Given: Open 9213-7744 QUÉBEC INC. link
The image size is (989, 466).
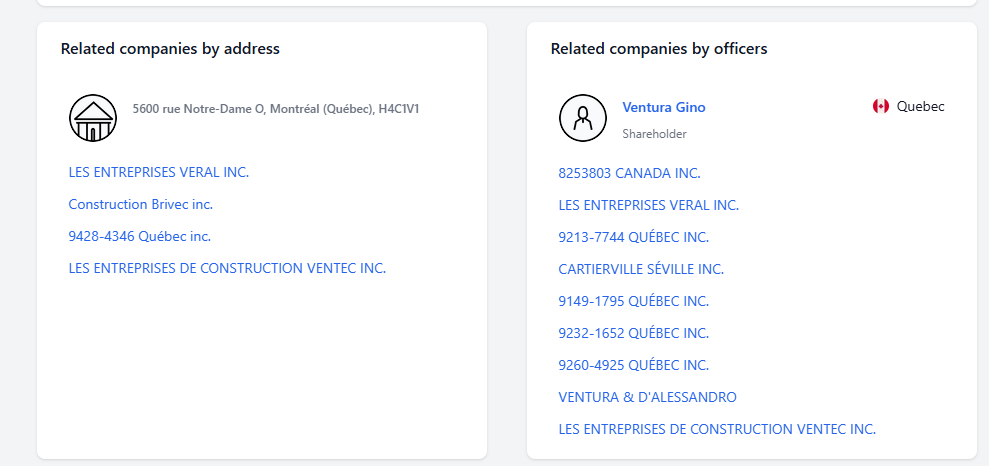Looking at the screenshot, I should point(634,237).
